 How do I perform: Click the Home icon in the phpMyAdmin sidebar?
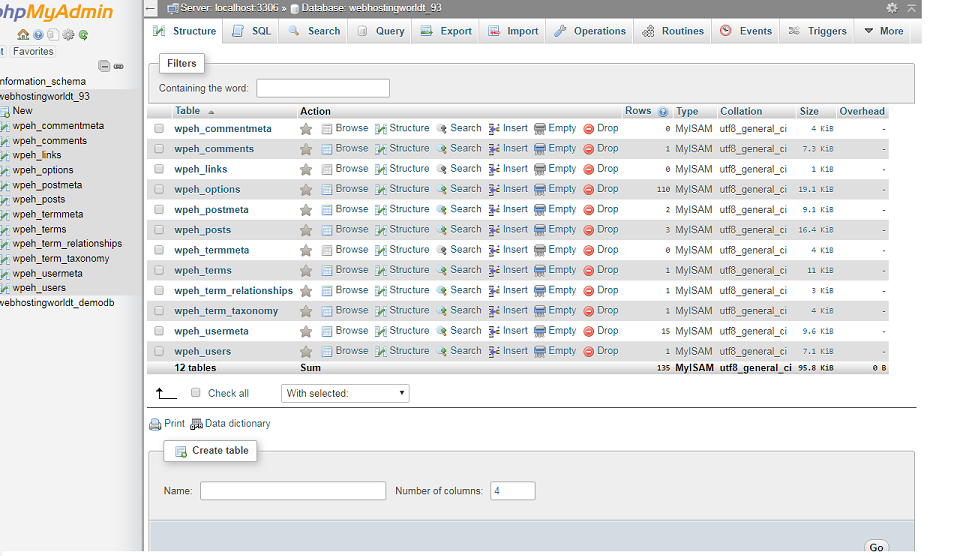(x=23, y=35)
